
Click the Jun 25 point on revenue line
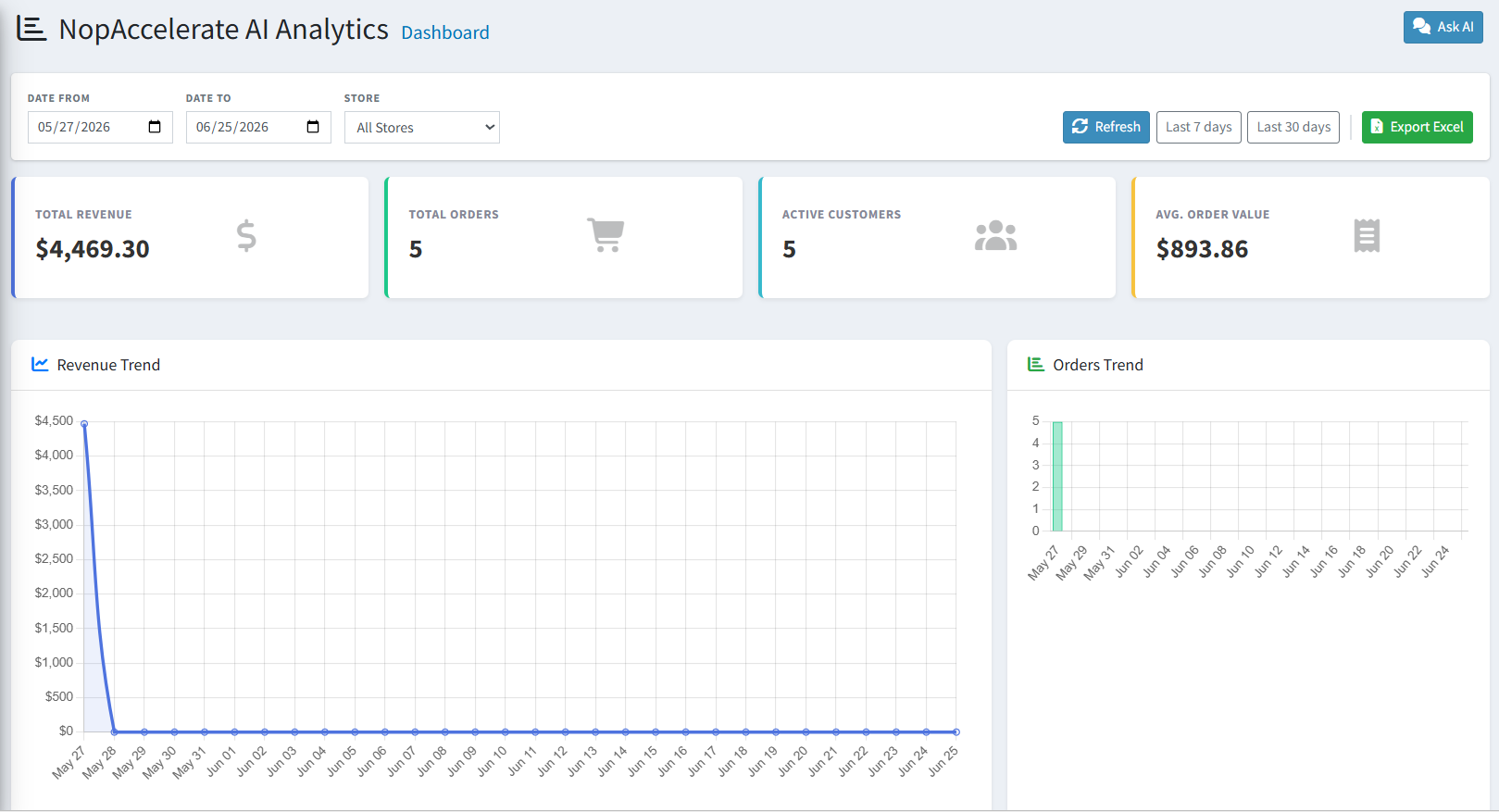click(x=956, y=731)
